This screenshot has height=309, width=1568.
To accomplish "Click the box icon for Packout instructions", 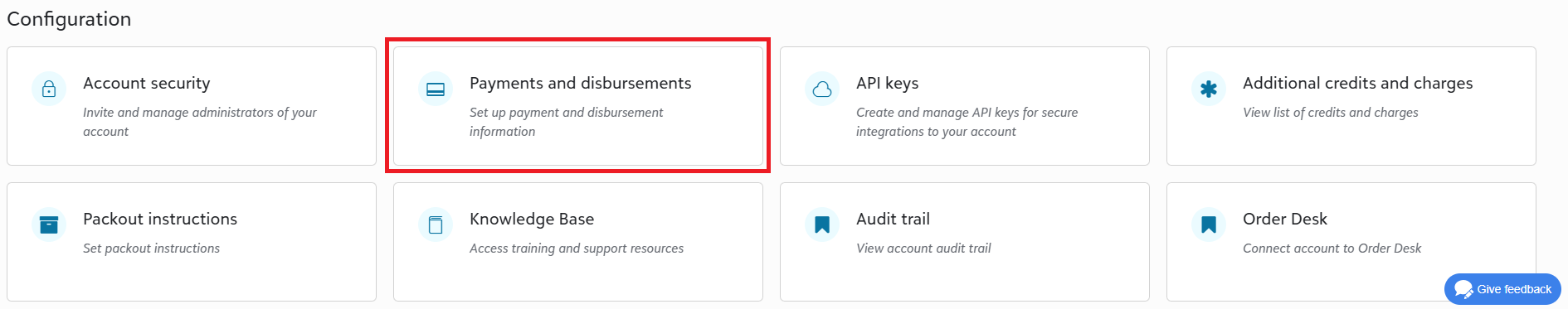I will [49, 225].
